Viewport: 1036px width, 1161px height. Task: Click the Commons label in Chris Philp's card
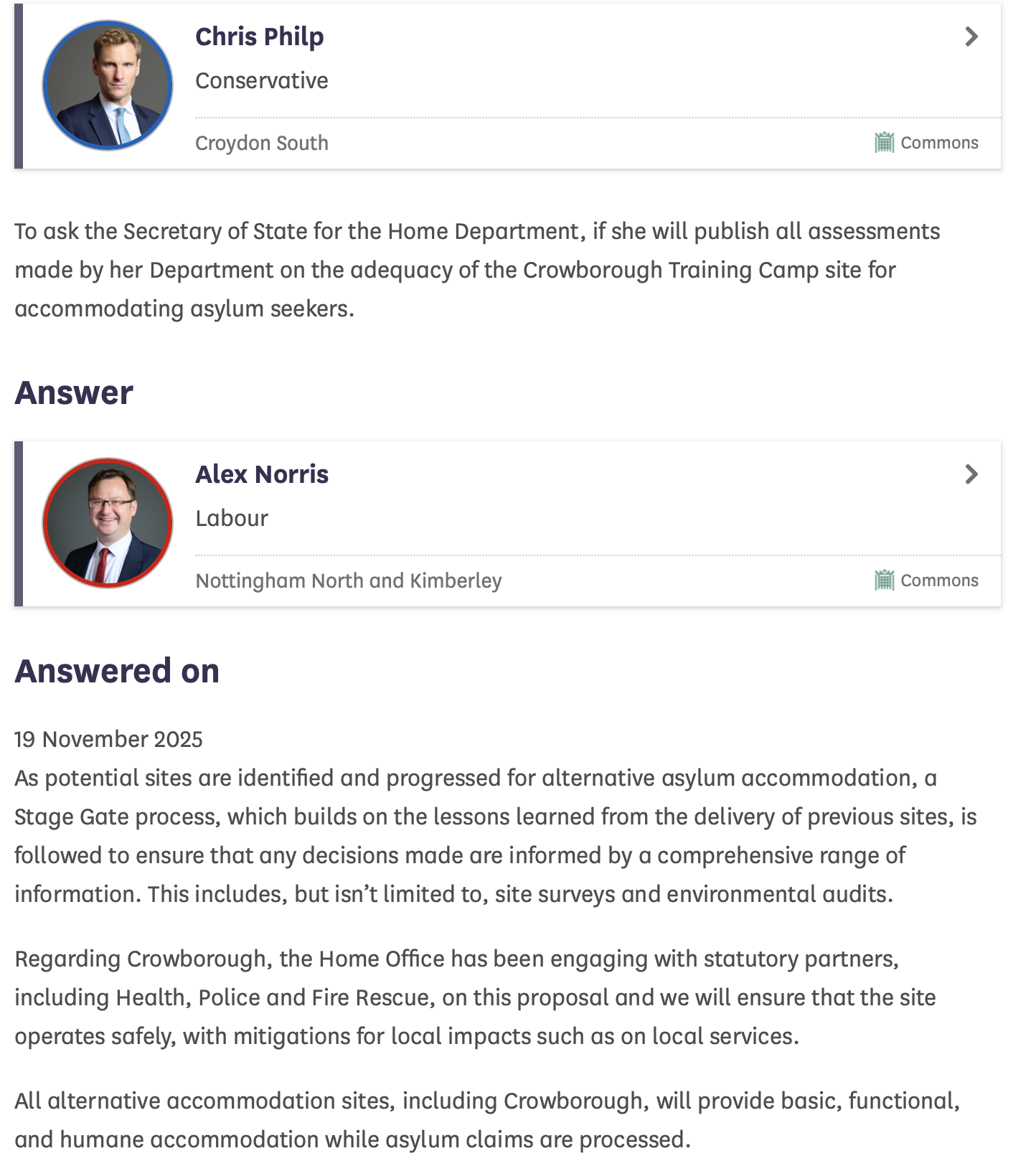(939, 143)
